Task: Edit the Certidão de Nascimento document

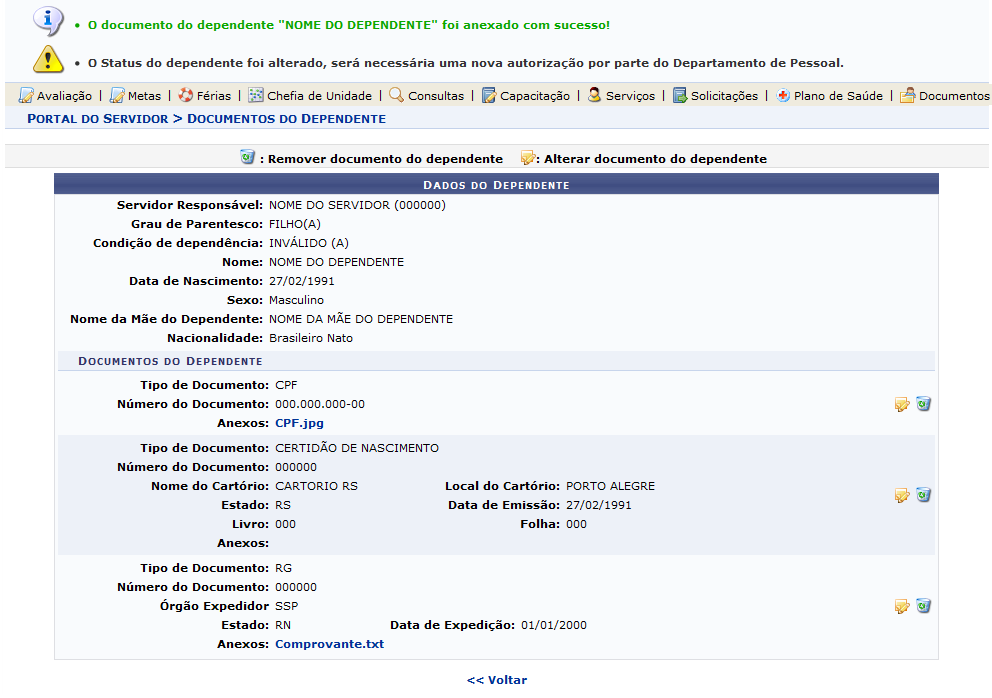Action: tap(902, 496)
